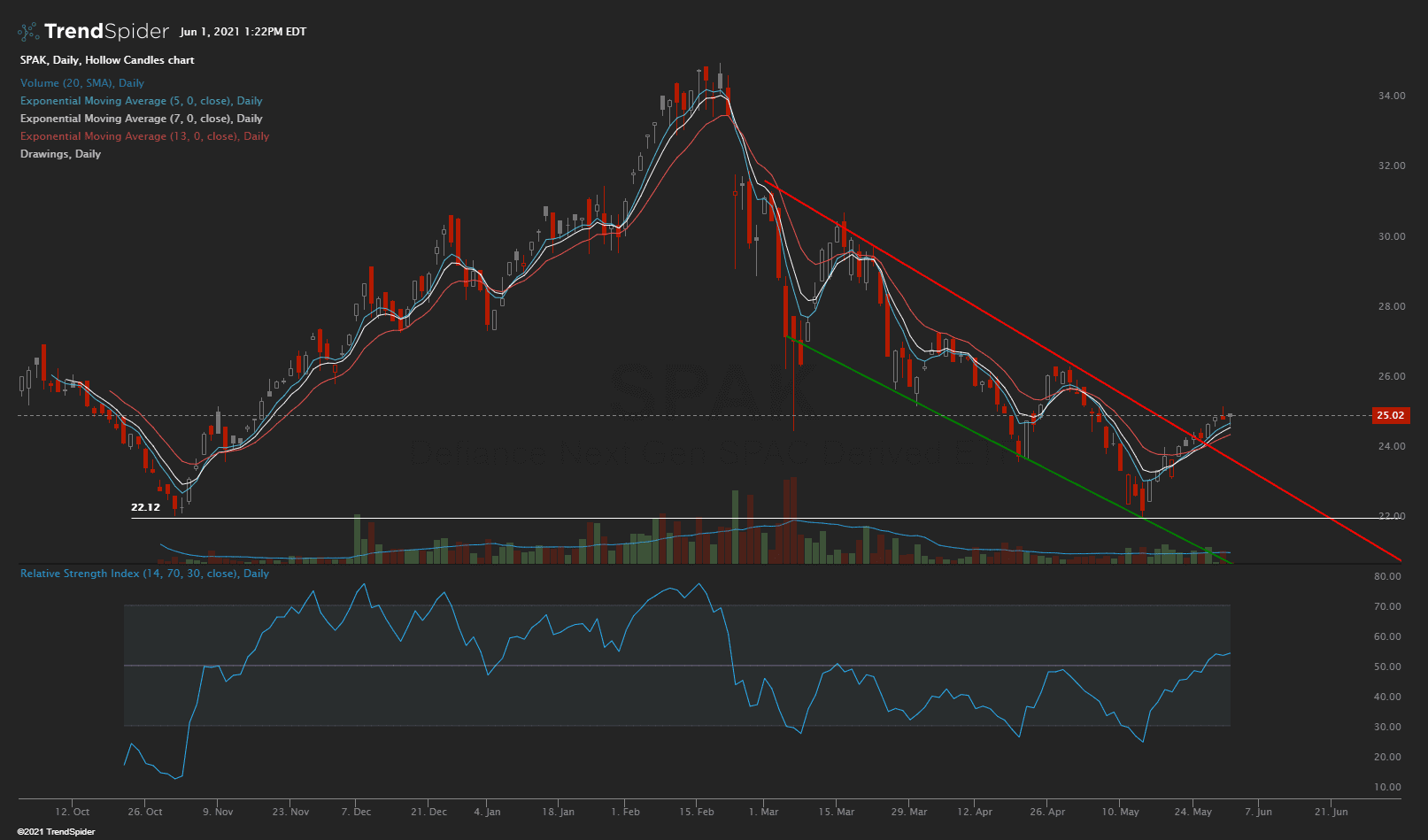
Task: Click the 34.00 price axis label
Action: [1391, 96]
